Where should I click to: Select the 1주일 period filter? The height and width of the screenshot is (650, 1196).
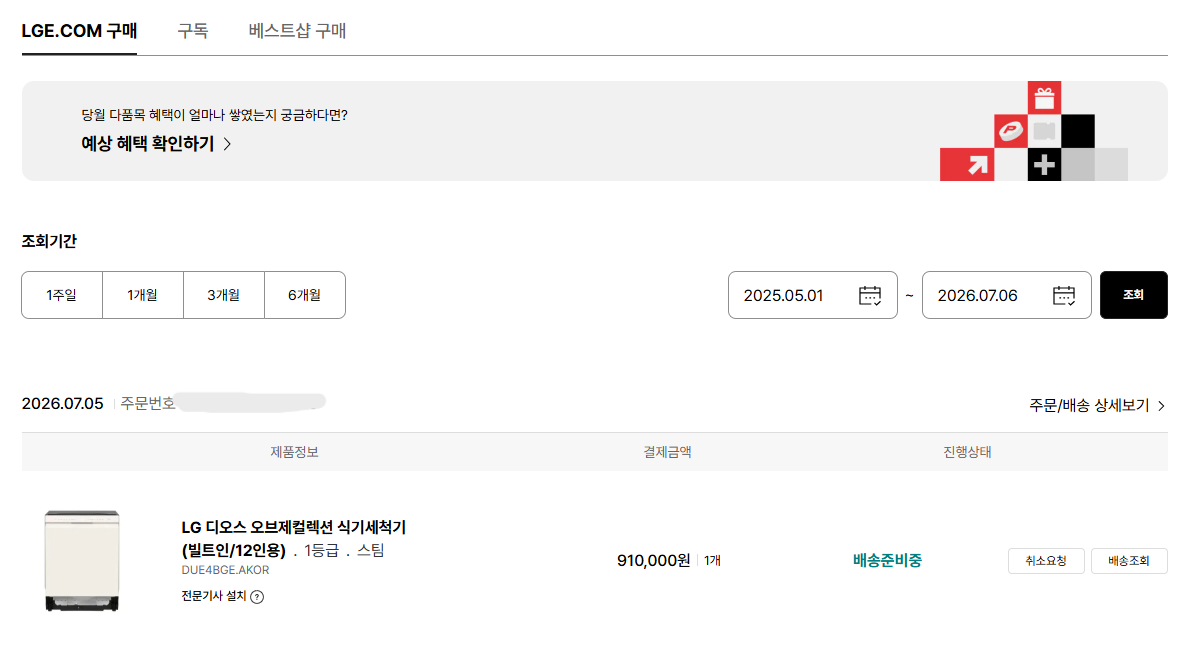[62, 294]
